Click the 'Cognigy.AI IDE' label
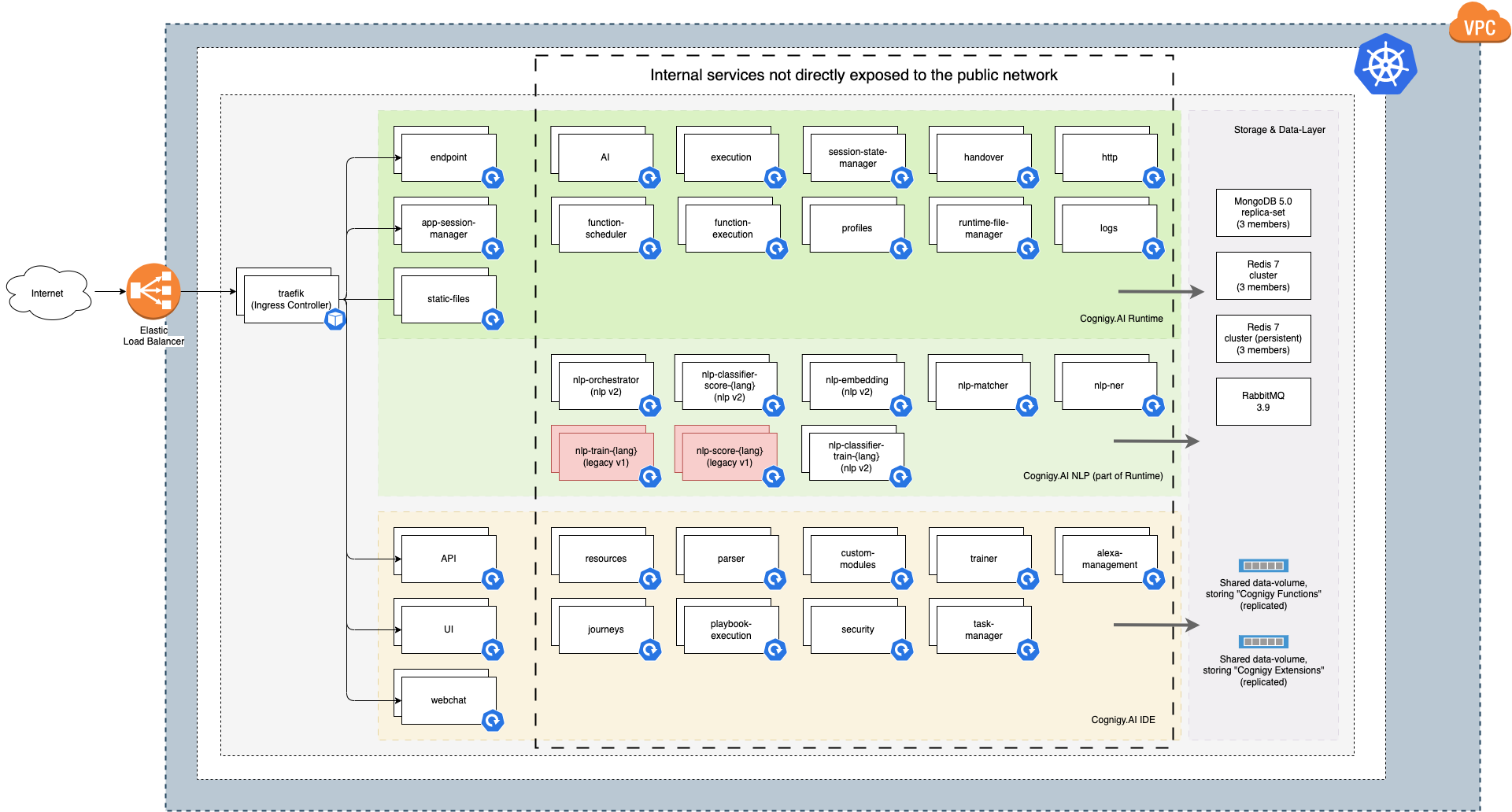 click(x=1123, y=720)
